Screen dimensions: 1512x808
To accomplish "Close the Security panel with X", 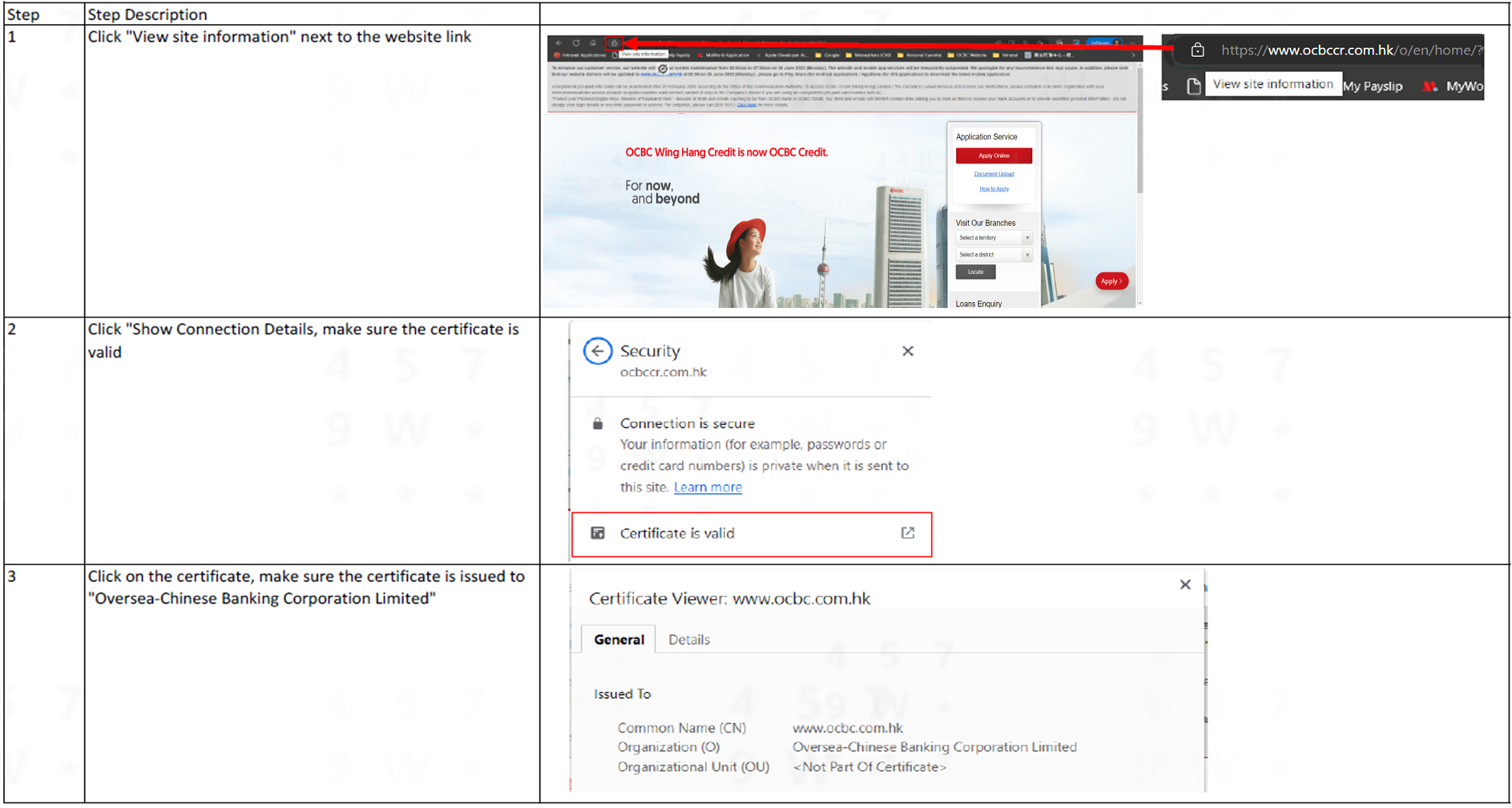I will point(907,351).
